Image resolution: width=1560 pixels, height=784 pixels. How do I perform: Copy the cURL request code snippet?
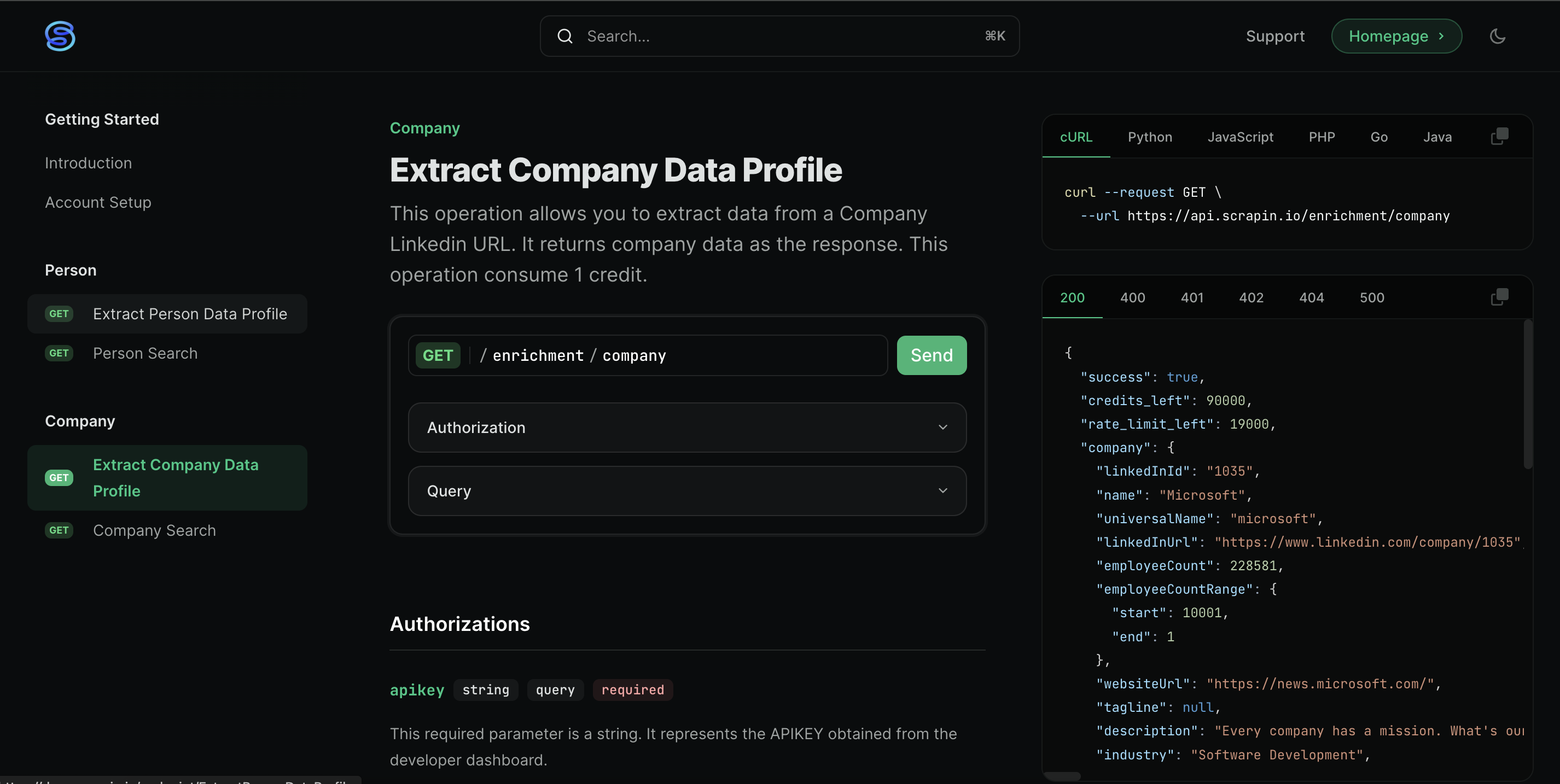pos(1499,137)
